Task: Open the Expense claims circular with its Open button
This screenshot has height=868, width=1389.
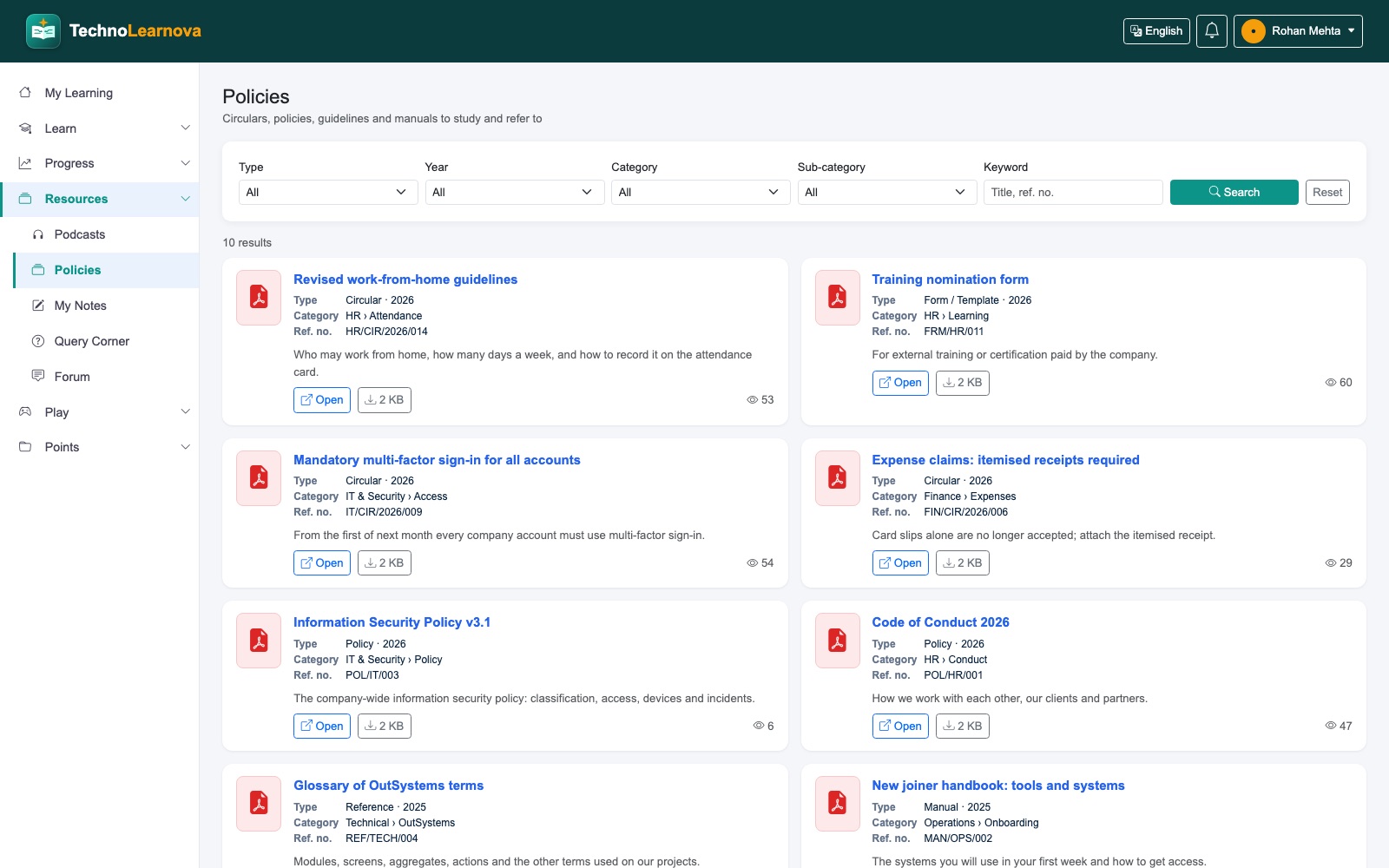Action: coord(900,563)
